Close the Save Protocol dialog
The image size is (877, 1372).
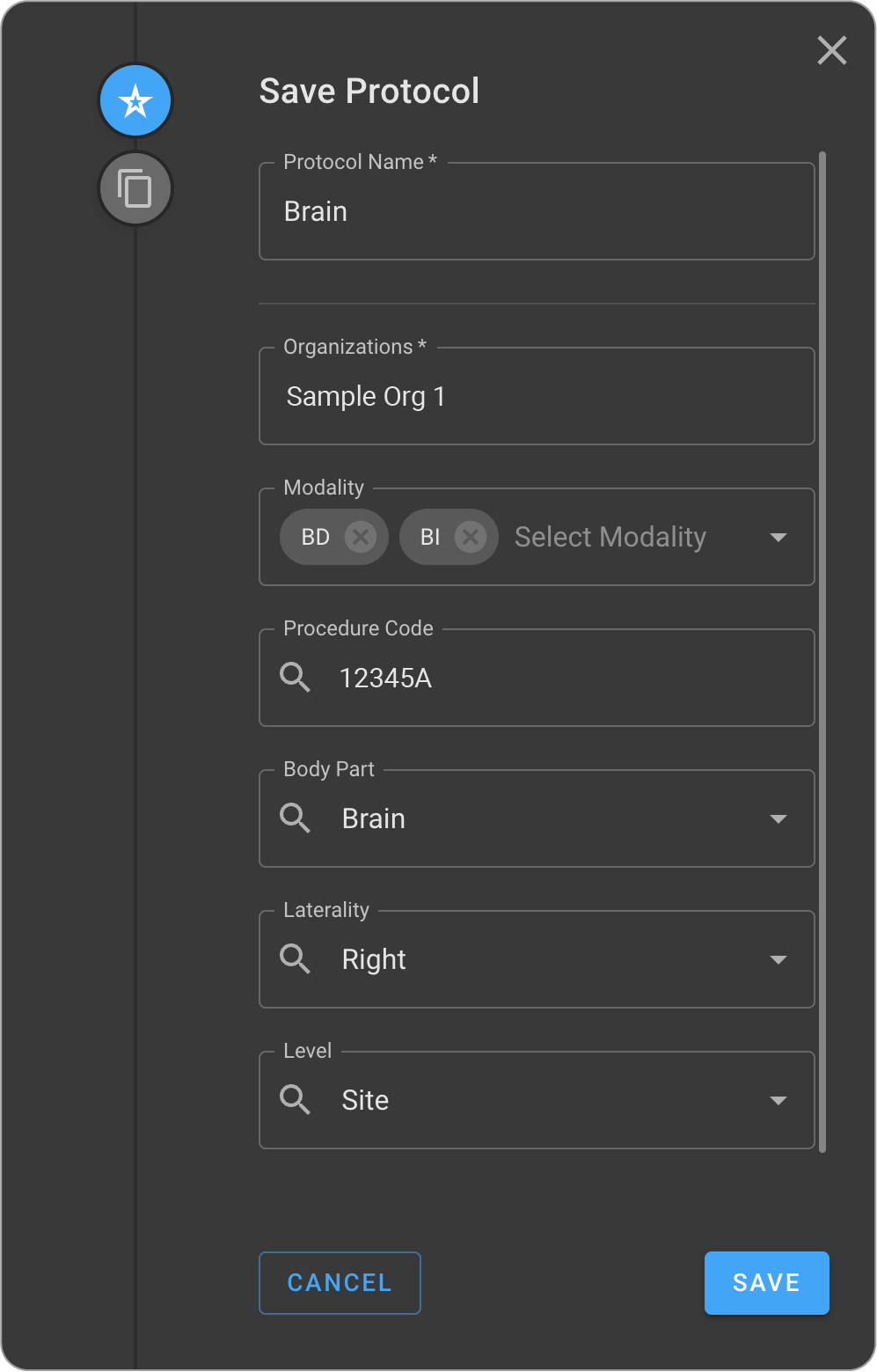coord(831,51)
